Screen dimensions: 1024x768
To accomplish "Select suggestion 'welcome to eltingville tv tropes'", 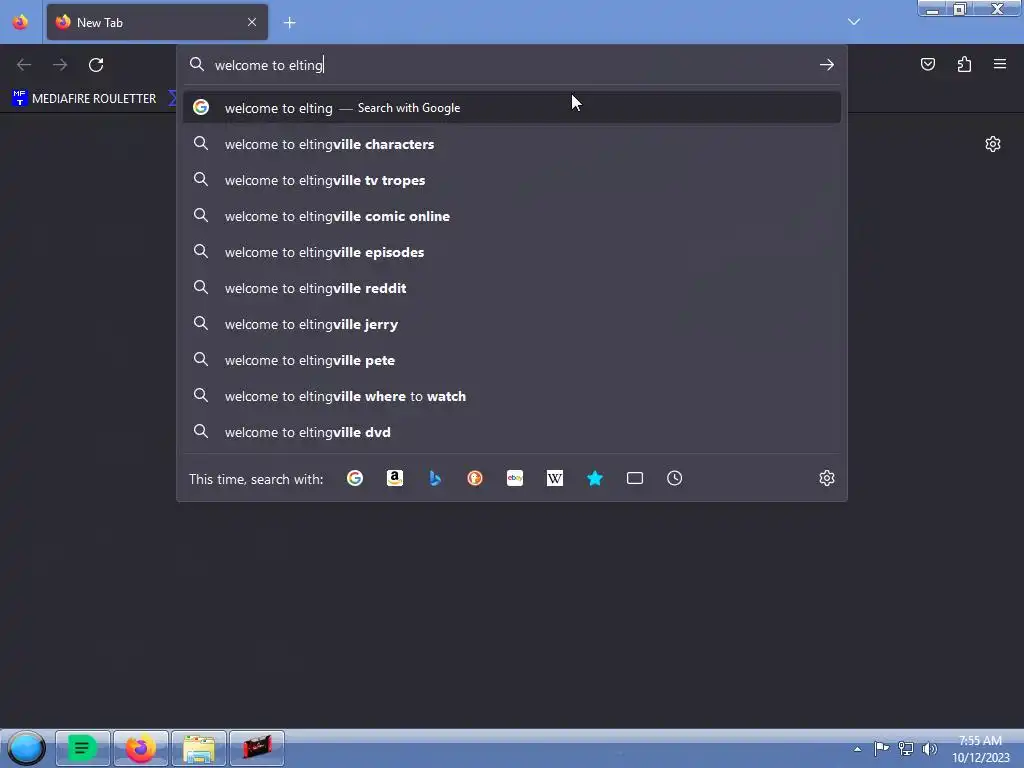I will pos(512,180).
